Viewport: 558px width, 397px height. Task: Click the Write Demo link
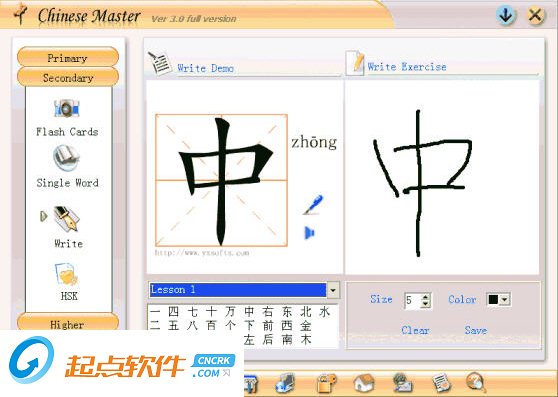point(205,68)
